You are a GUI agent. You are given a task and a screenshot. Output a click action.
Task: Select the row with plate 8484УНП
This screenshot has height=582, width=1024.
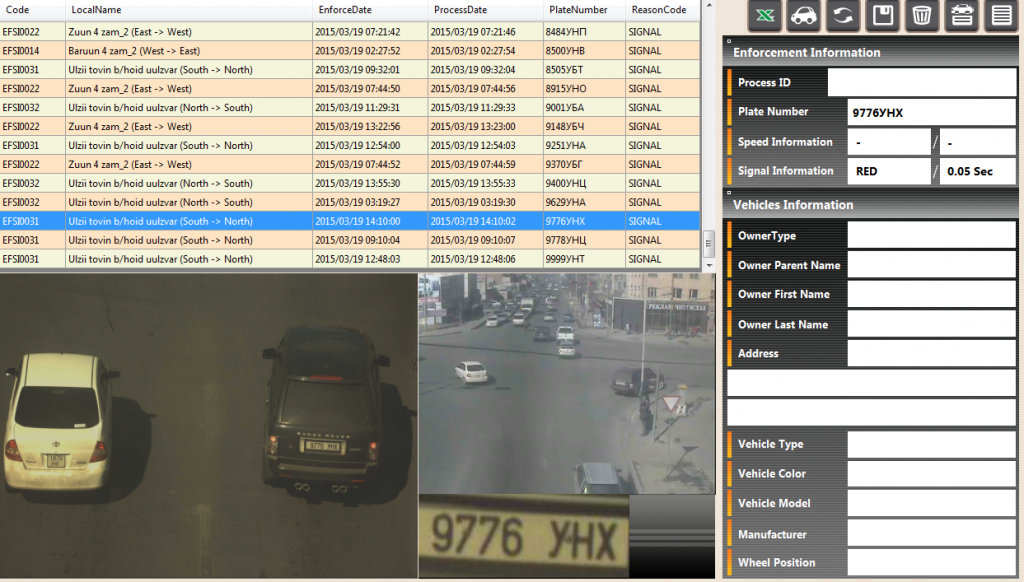(x=350, y=32)
